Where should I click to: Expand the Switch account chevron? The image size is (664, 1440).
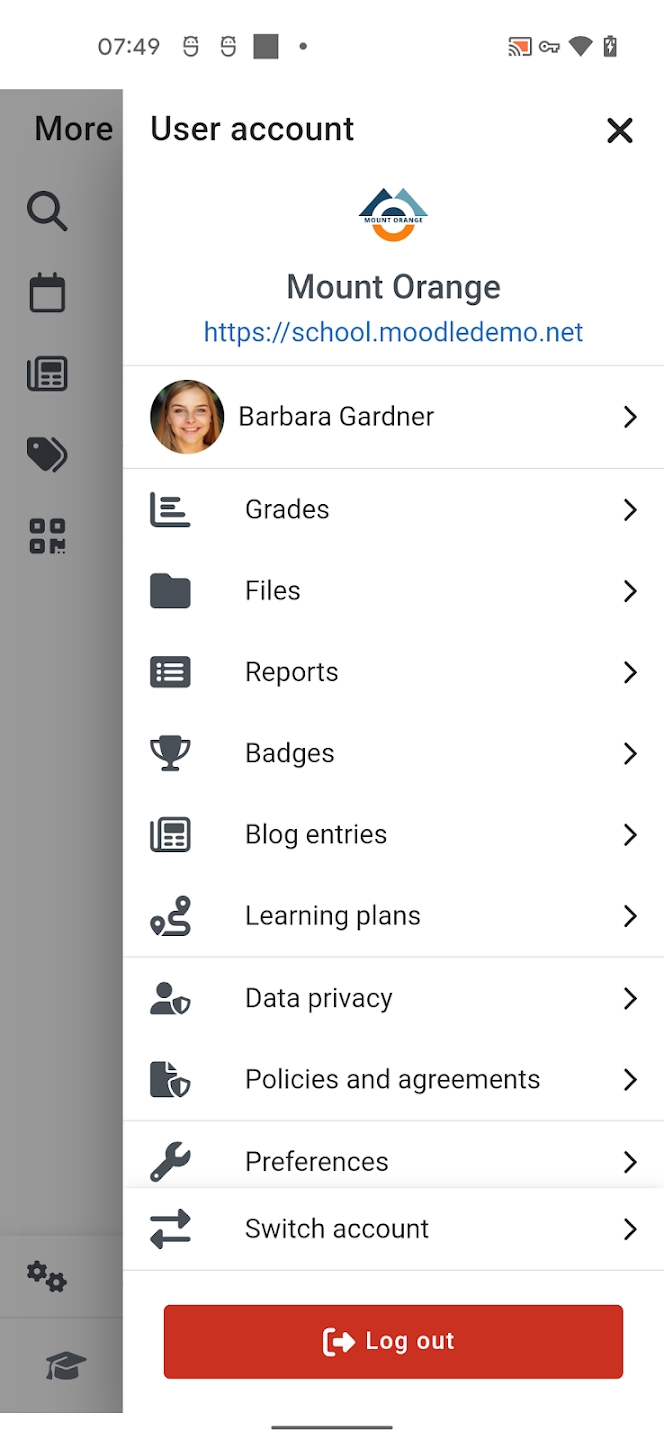pos(630,1229)
